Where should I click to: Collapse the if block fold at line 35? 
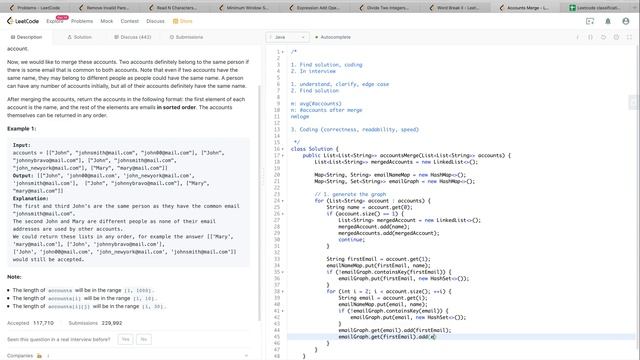pos(282,272)
